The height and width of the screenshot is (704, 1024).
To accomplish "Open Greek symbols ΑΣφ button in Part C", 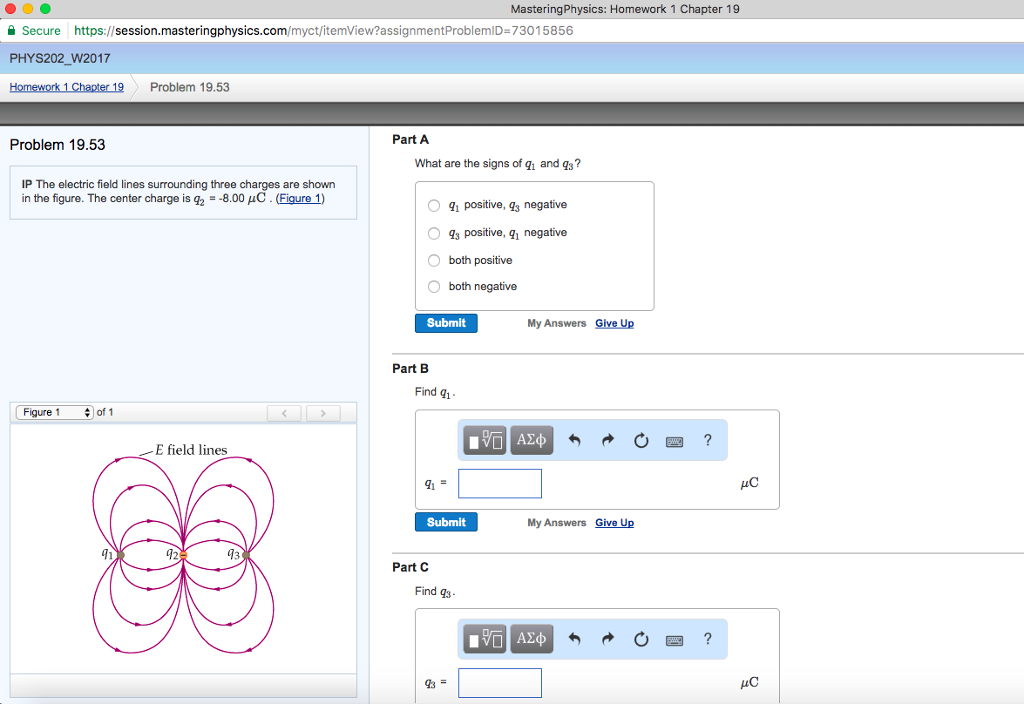I will [532, 639].
